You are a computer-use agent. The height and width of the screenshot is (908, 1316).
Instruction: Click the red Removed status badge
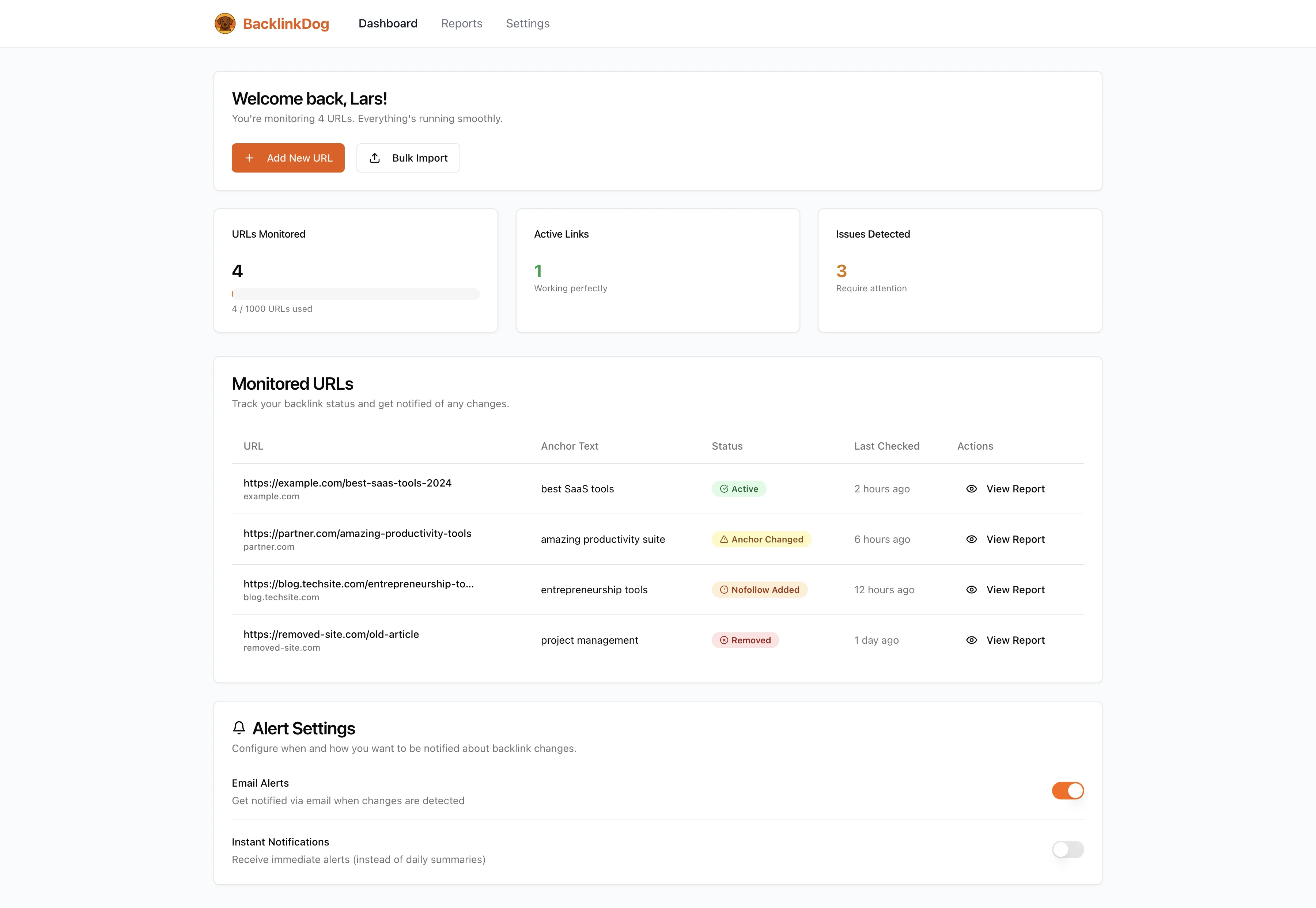tap(745, 640)
